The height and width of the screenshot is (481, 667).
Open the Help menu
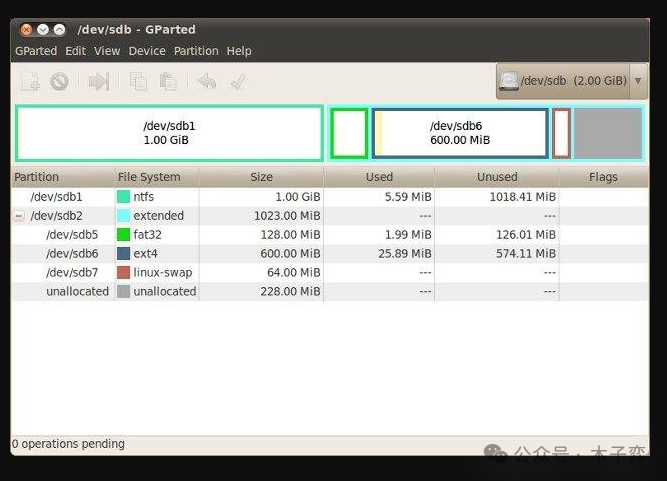pos(239,51)
